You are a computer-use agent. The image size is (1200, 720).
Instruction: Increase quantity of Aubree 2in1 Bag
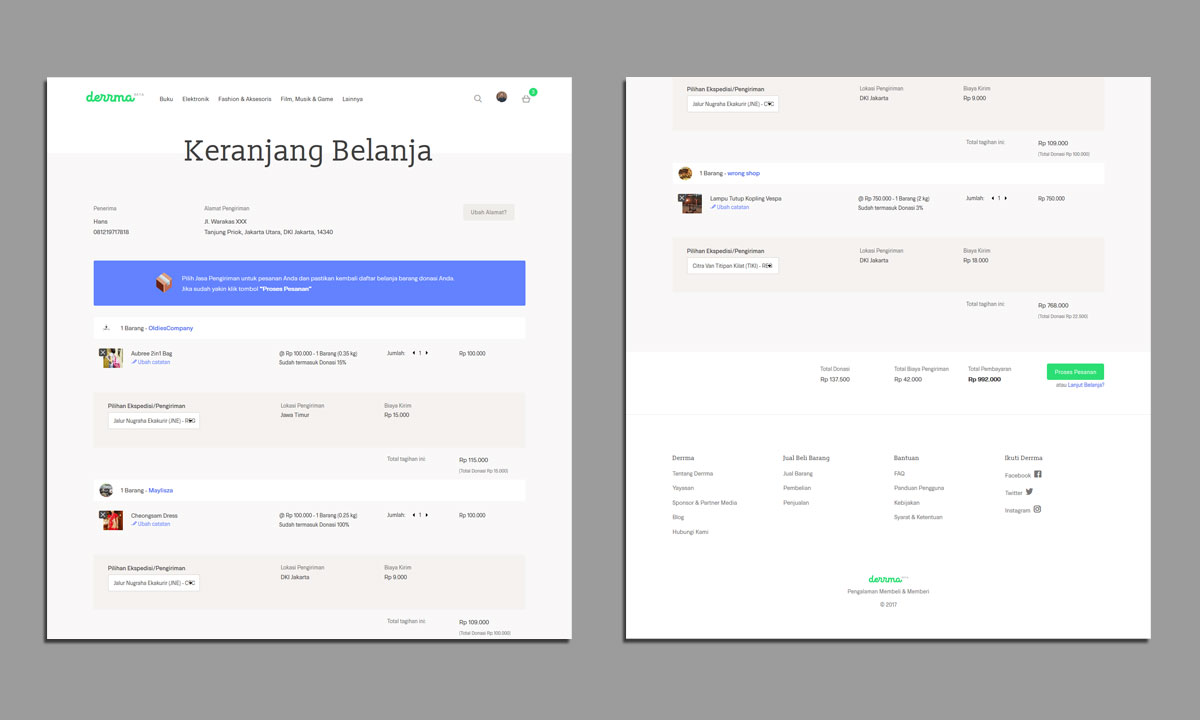point(427,353)
